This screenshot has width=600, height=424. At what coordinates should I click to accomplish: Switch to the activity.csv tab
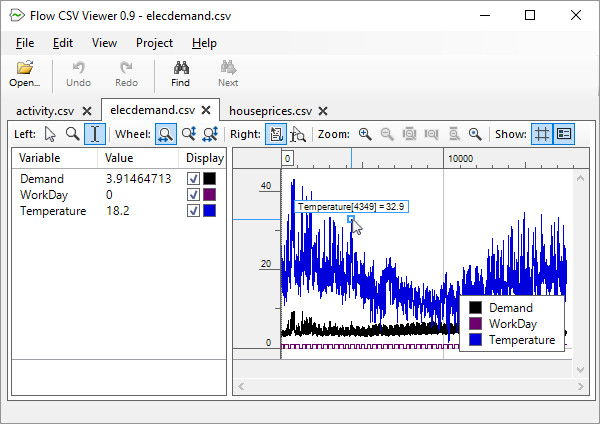pos(45,111)
